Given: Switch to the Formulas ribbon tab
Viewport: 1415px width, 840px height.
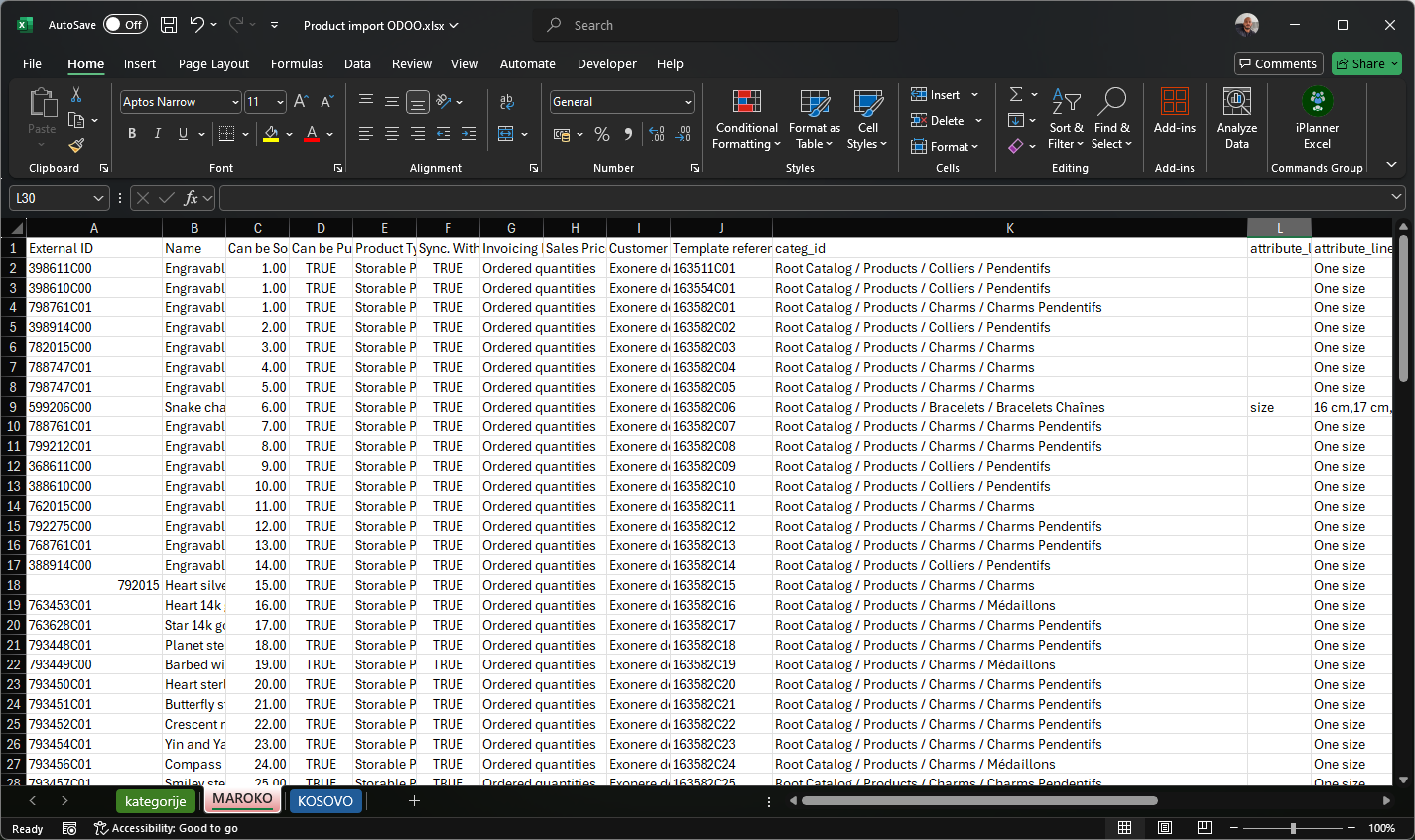Looking at the screenshot, I should click(x=297, y=63).
